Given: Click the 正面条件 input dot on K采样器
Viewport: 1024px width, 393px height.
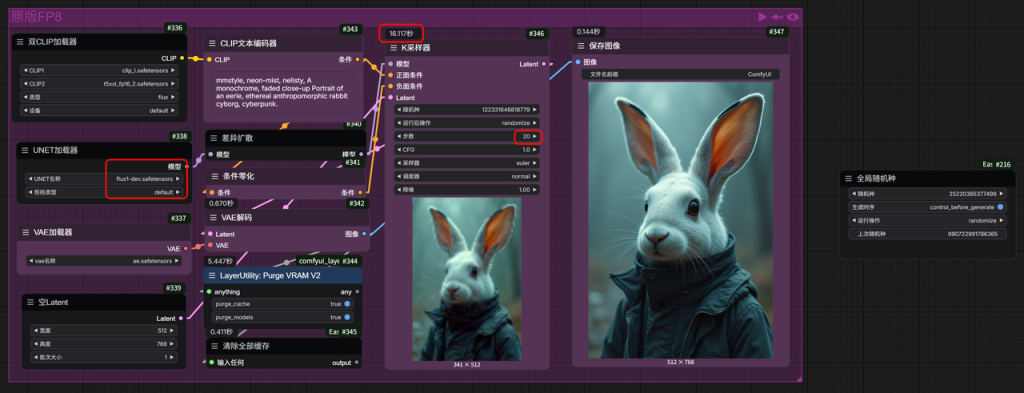Looking at the screenshot, I should [390, 75].
